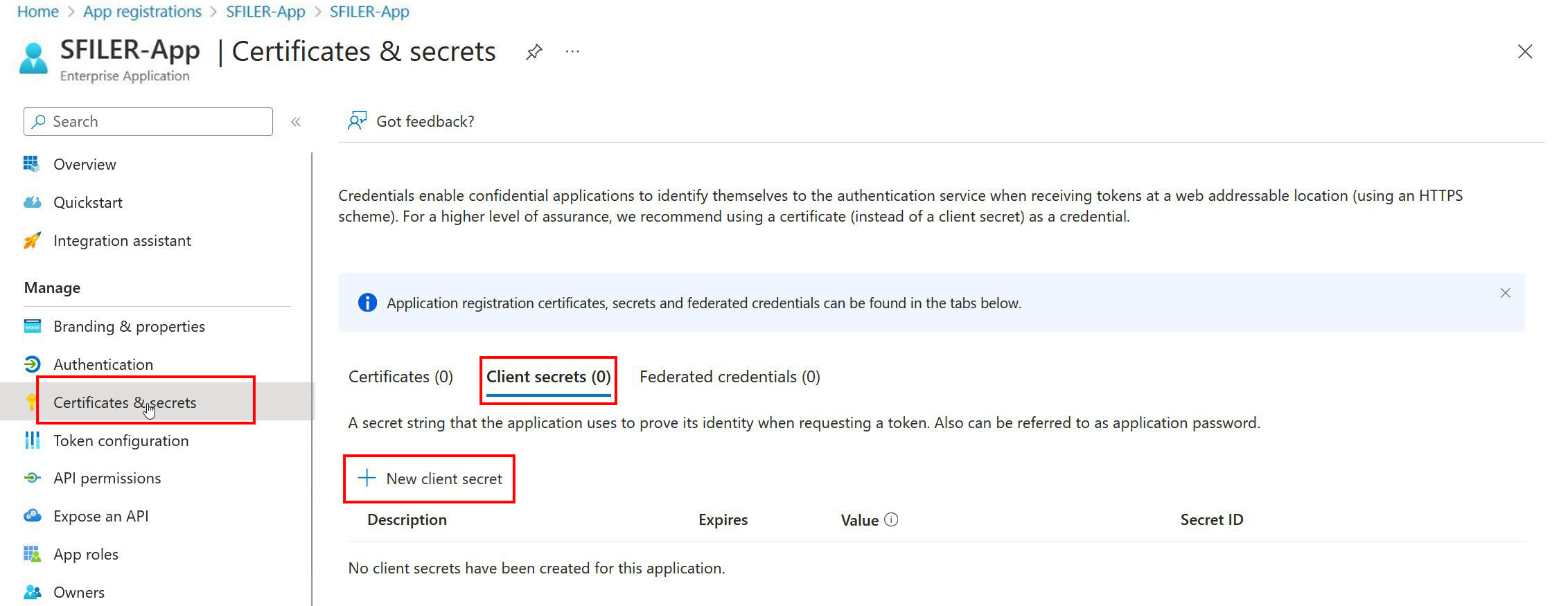Click the Expose an API cloud icon
The image size is (1568, 606).
32,516
